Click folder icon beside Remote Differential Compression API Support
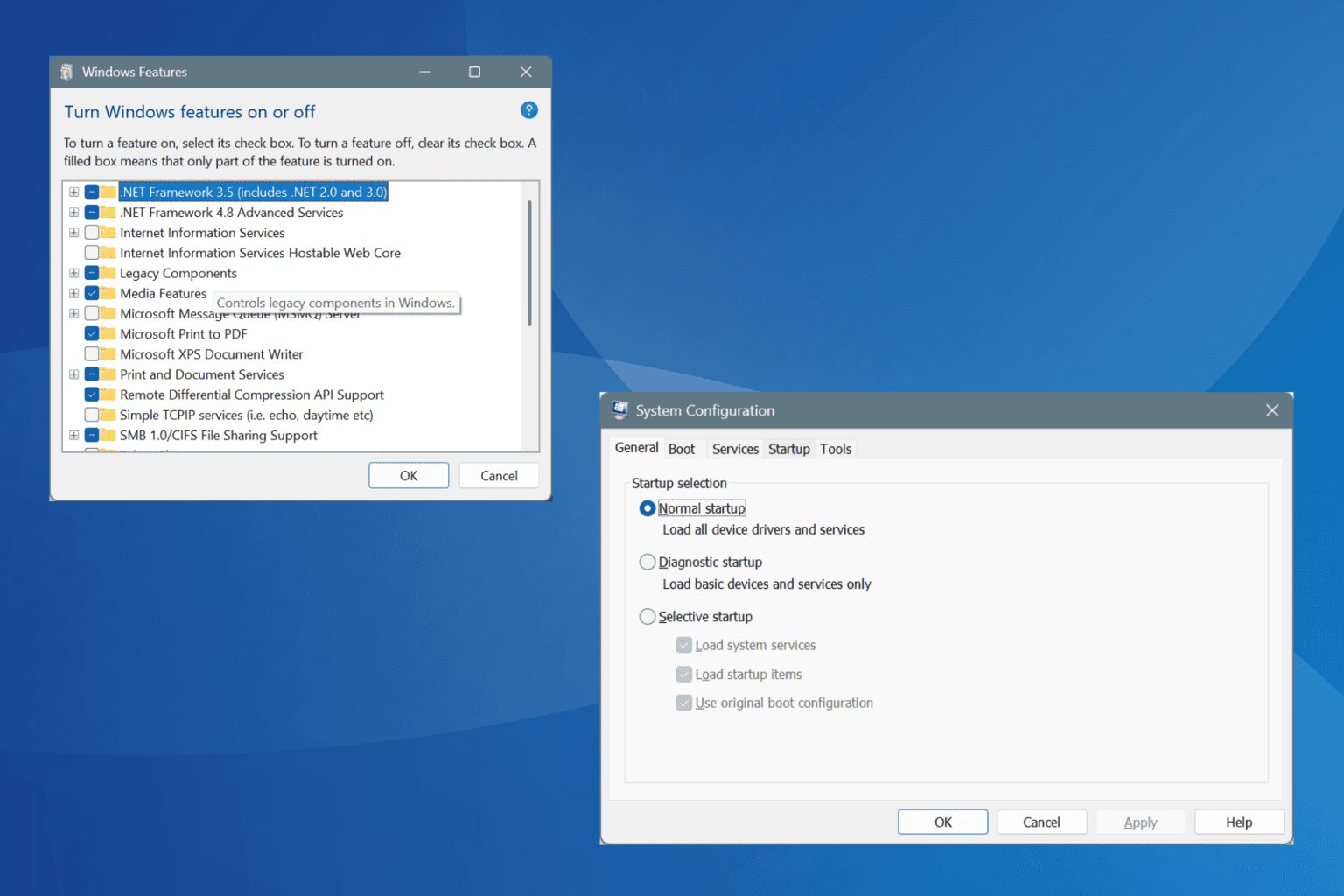1344x896 pixels. coord(108,395)
